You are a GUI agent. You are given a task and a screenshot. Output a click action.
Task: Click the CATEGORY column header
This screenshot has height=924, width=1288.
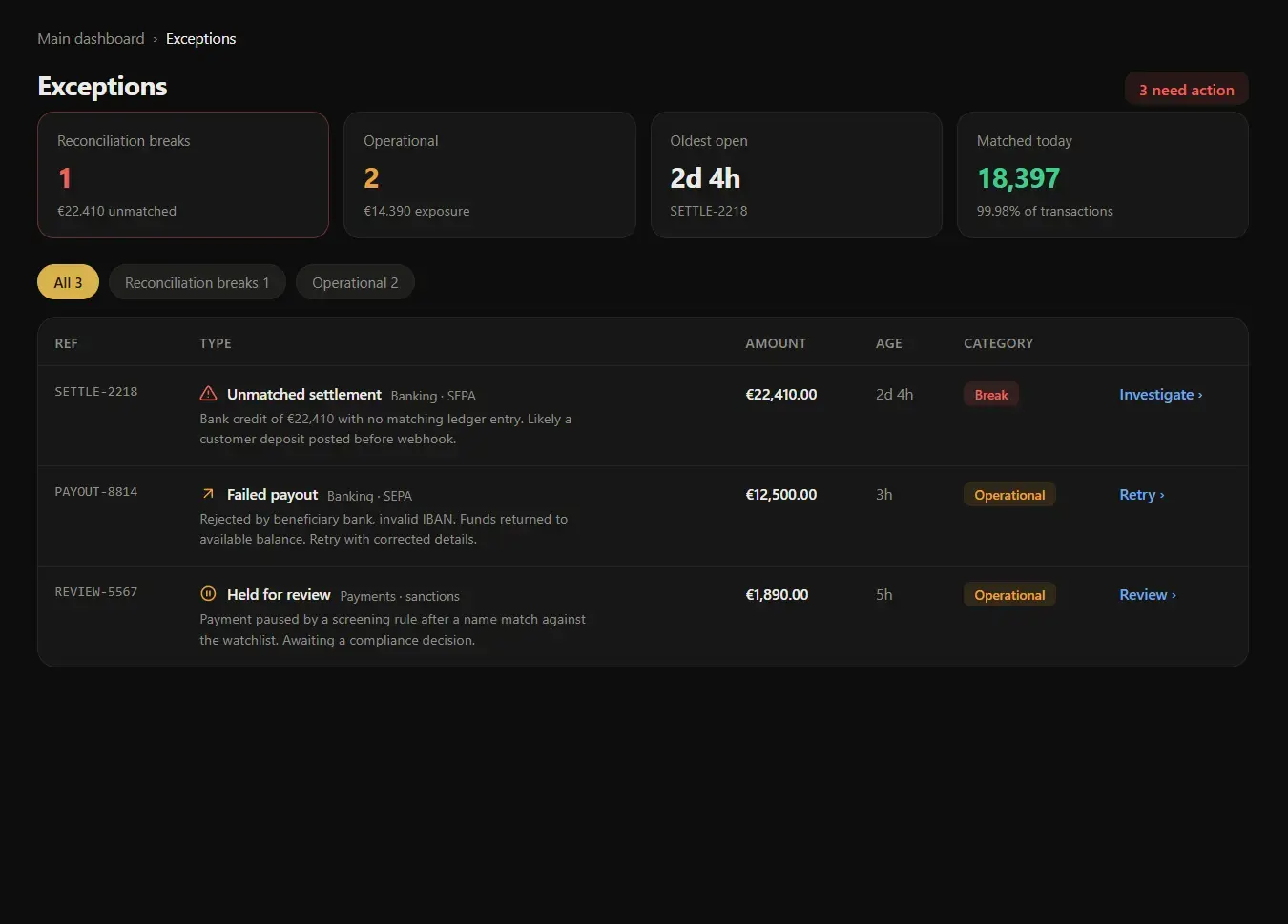999,343
